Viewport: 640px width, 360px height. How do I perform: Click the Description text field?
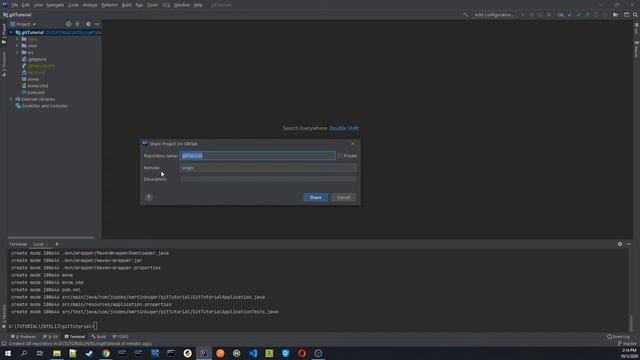(268, 179)
